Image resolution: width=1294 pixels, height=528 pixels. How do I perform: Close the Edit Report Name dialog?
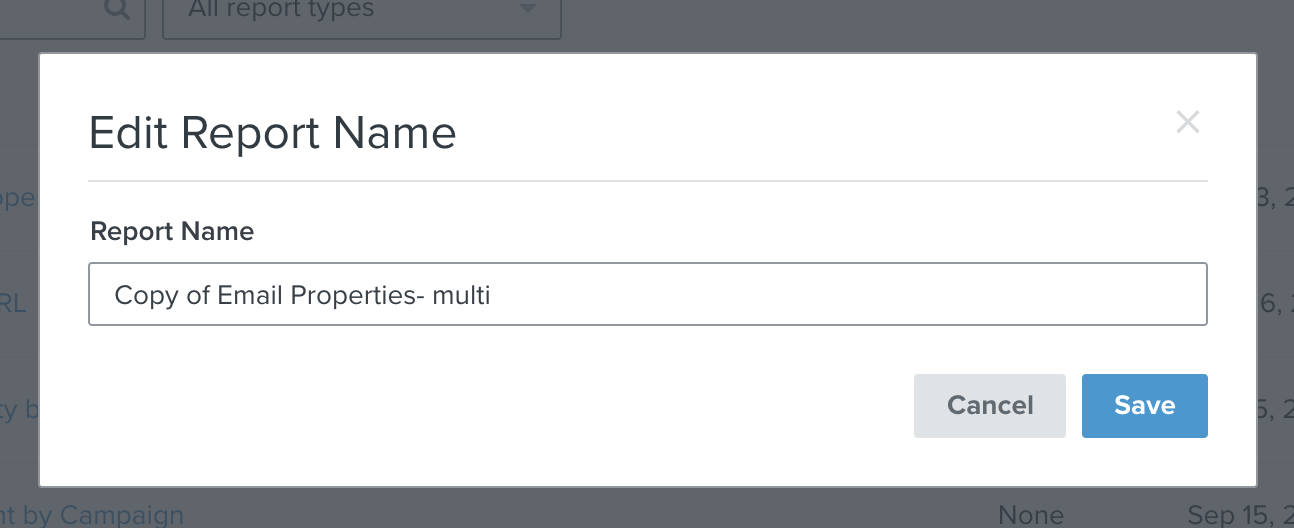1187,122
